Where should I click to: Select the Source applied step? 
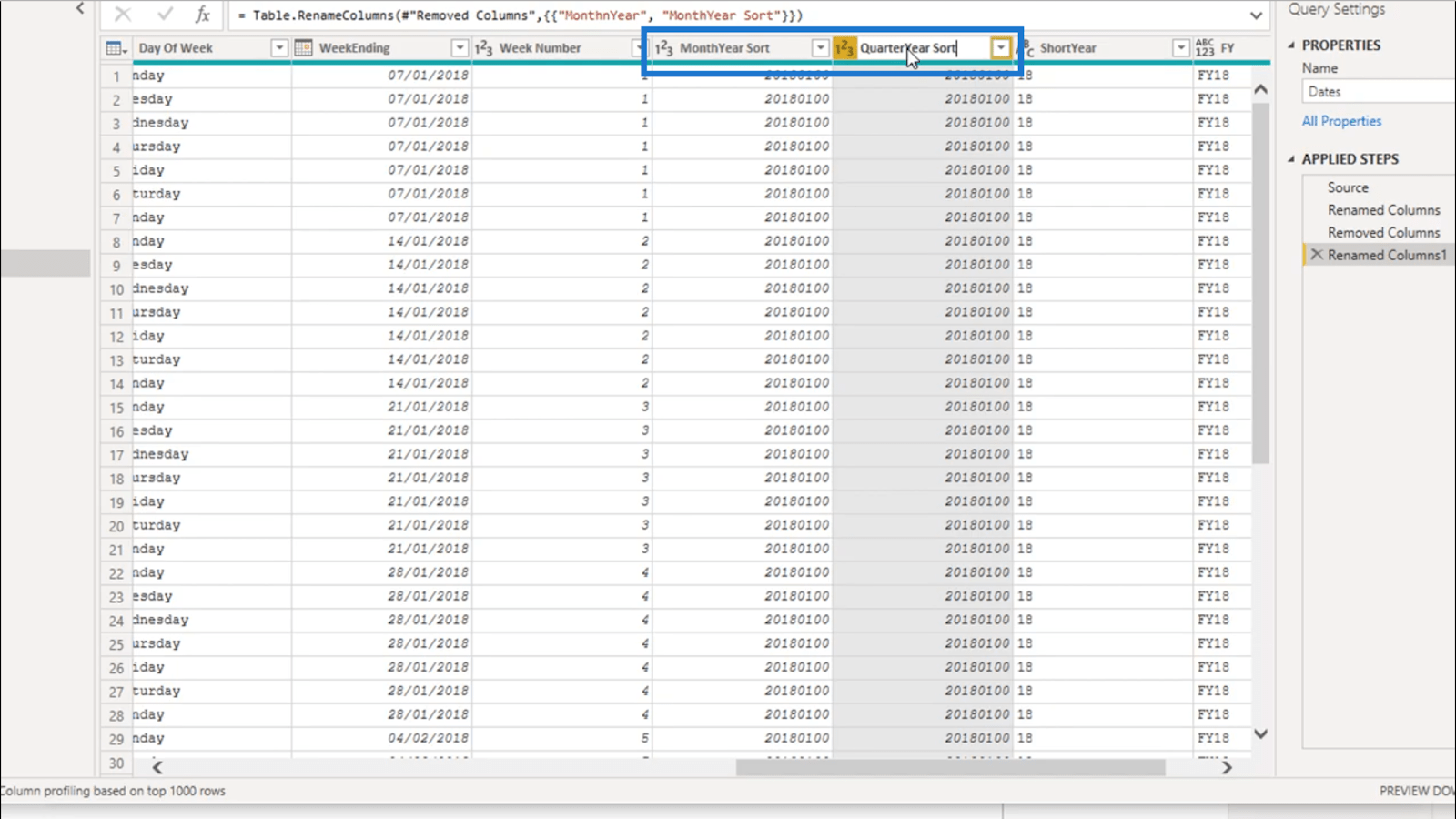pyautogui.click(x=1348, y=187)
